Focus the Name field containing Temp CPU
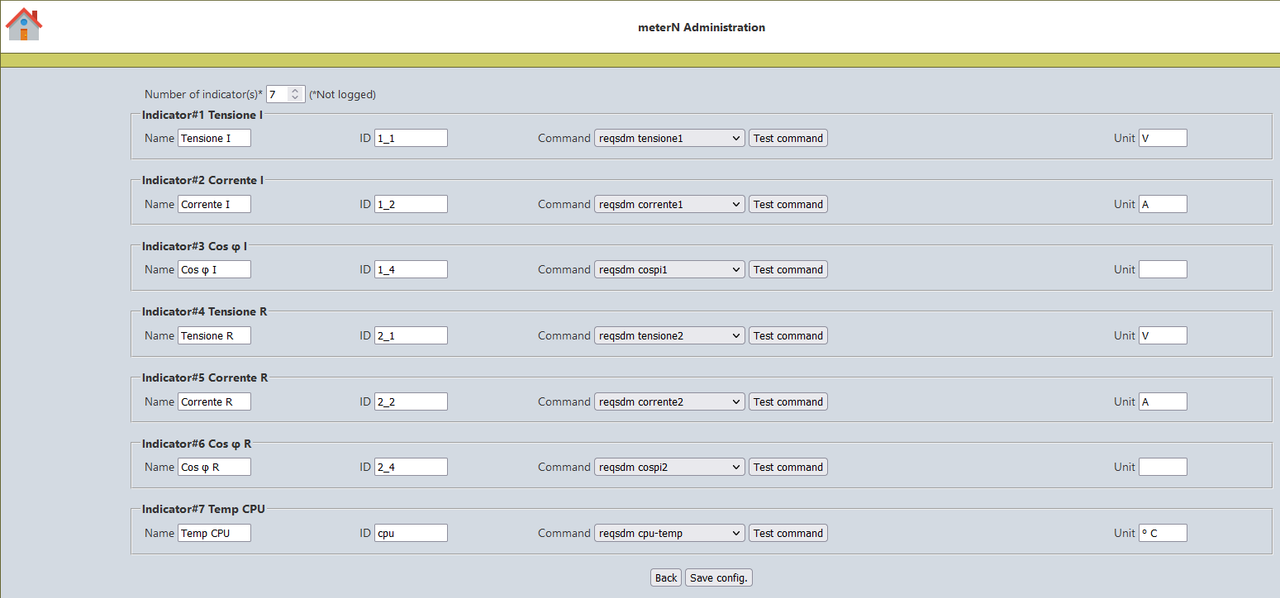The height and width of the screenshot is (598, 1280). tap(214, 533)
